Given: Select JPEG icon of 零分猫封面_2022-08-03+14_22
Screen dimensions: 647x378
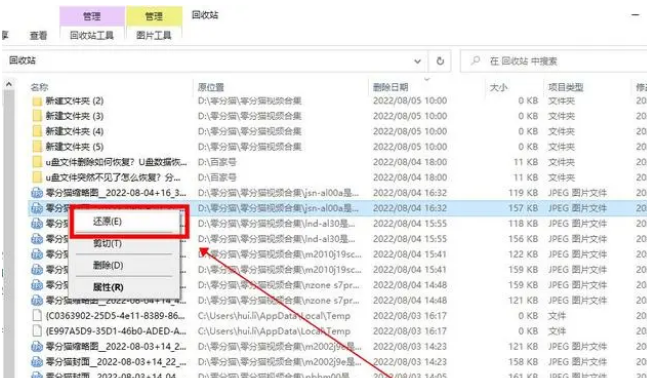Looking at the screenshot, I should pyautogui.click(x=37, y=362).
